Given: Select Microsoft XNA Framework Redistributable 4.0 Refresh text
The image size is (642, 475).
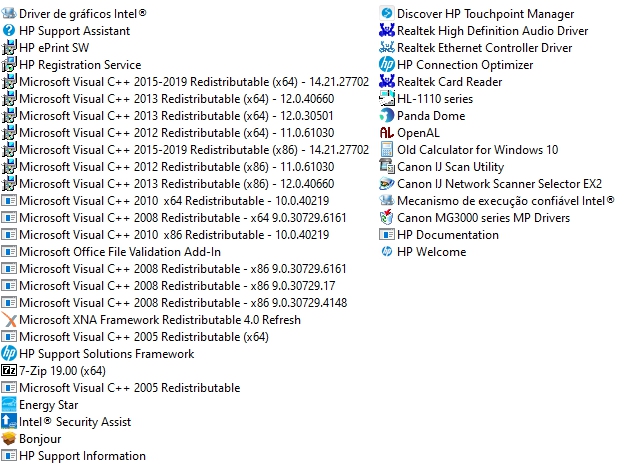Looking at the screenshot, I should click(160, 319).
